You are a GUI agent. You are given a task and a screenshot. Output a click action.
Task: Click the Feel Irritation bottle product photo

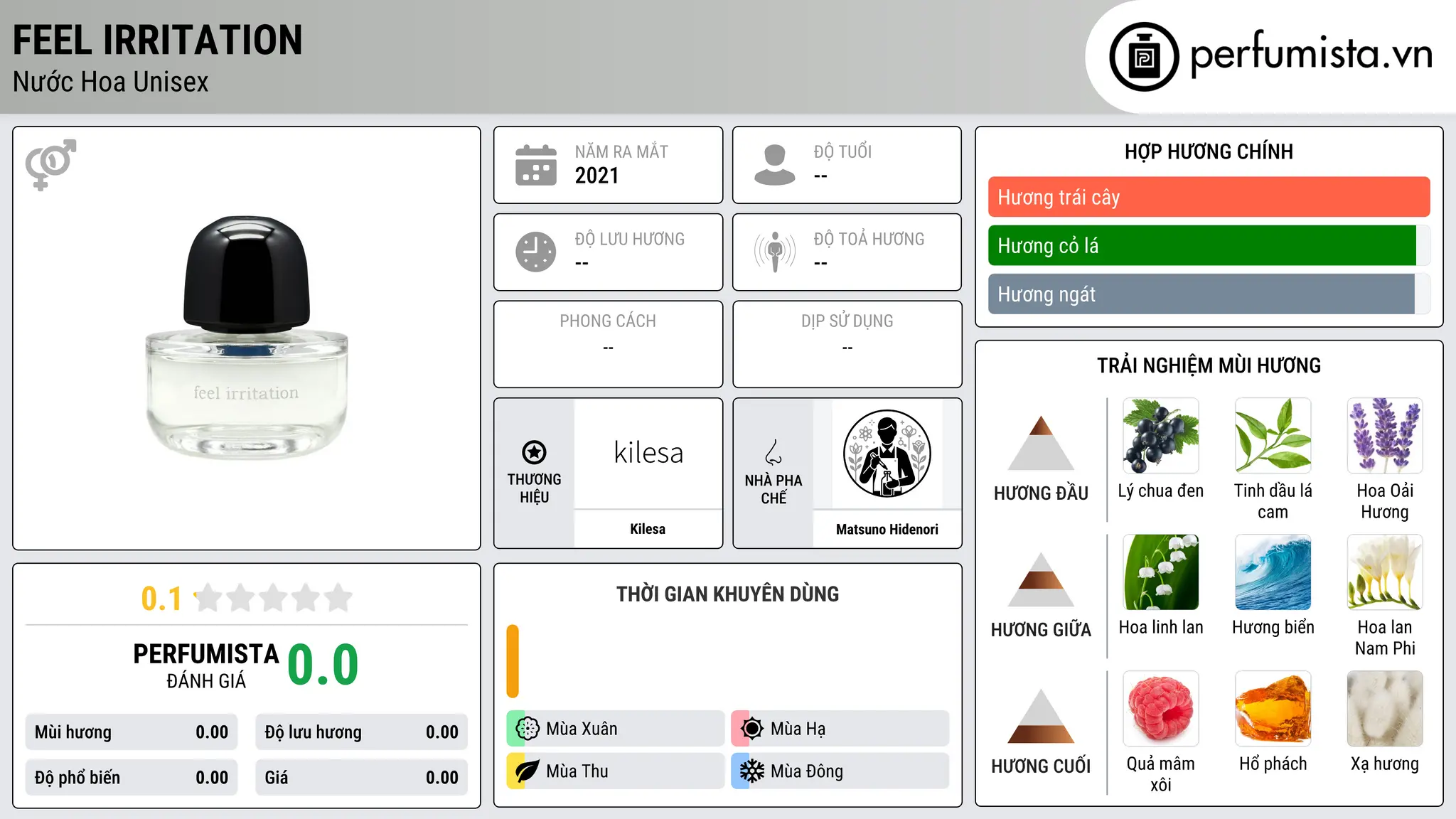pyautogui.click(x=247, y=338)
